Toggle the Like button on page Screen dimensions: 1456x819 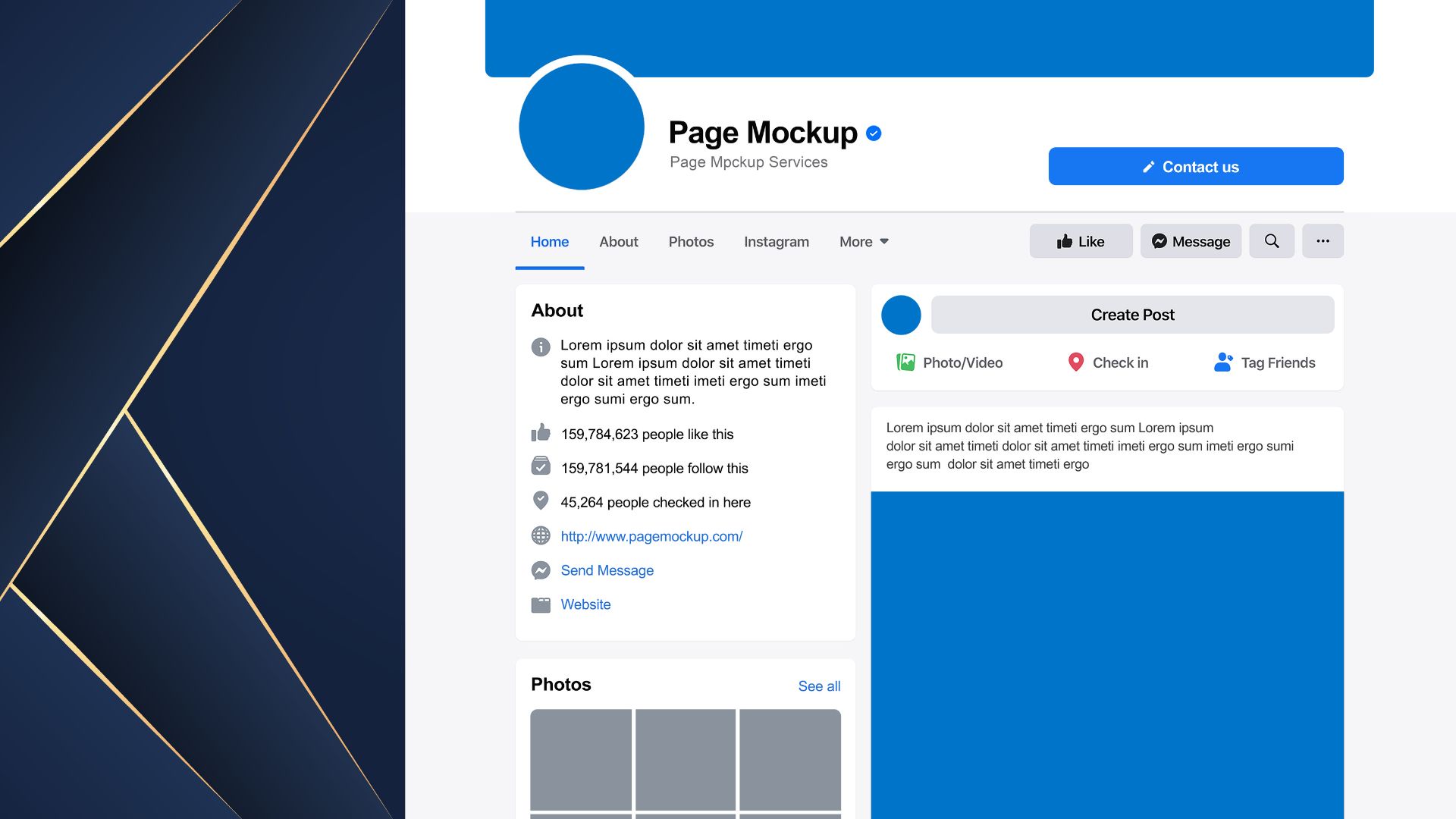coord(1081,240)
